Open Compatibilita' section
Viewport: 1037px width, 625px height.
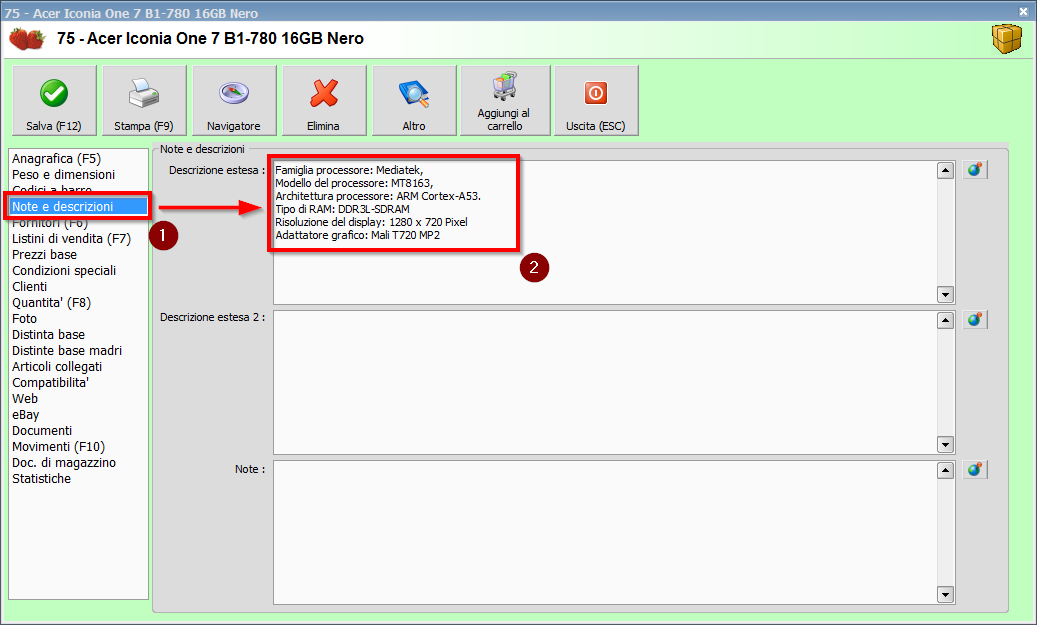[50, 382]
